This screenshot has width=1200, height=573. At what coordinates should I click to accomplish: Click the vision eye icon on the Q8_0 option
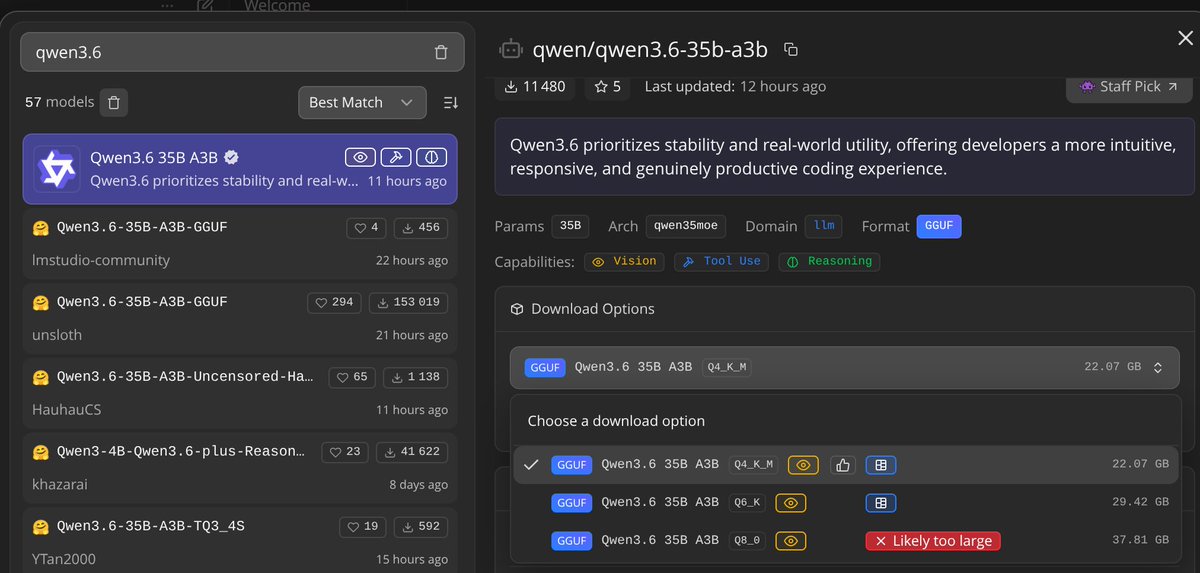coord(791,541)
